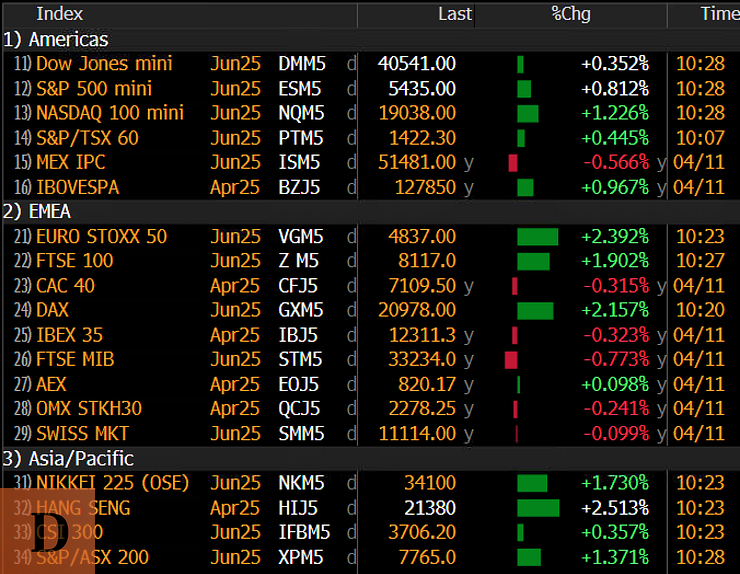This screenshot has width=740, height=574.
Task: Click the +2.513% change value
Action: coord(615,508)
